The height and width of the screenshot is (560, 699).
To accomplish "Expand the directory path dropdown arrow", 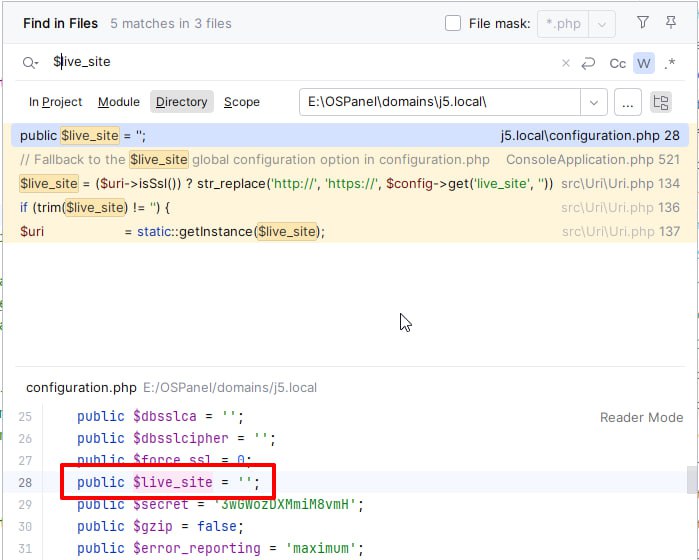I will [x=594, y=103].
